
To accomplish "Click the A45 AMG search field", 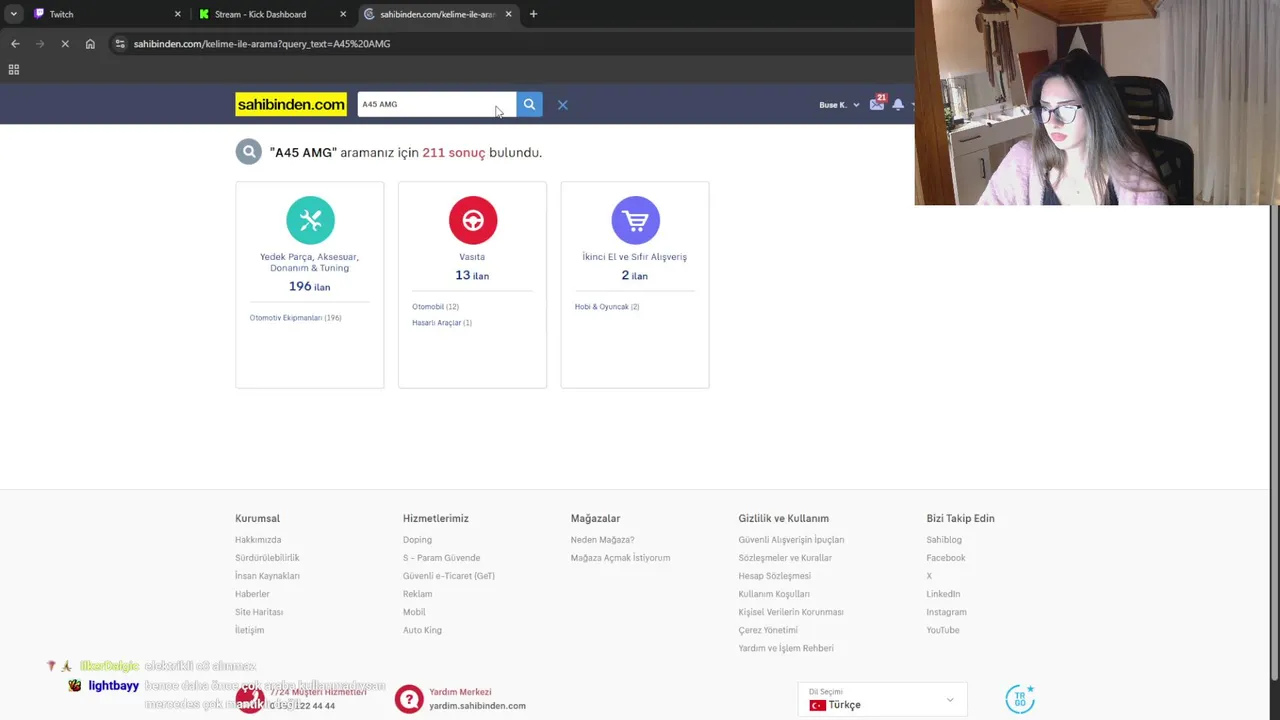I will 436,104.
